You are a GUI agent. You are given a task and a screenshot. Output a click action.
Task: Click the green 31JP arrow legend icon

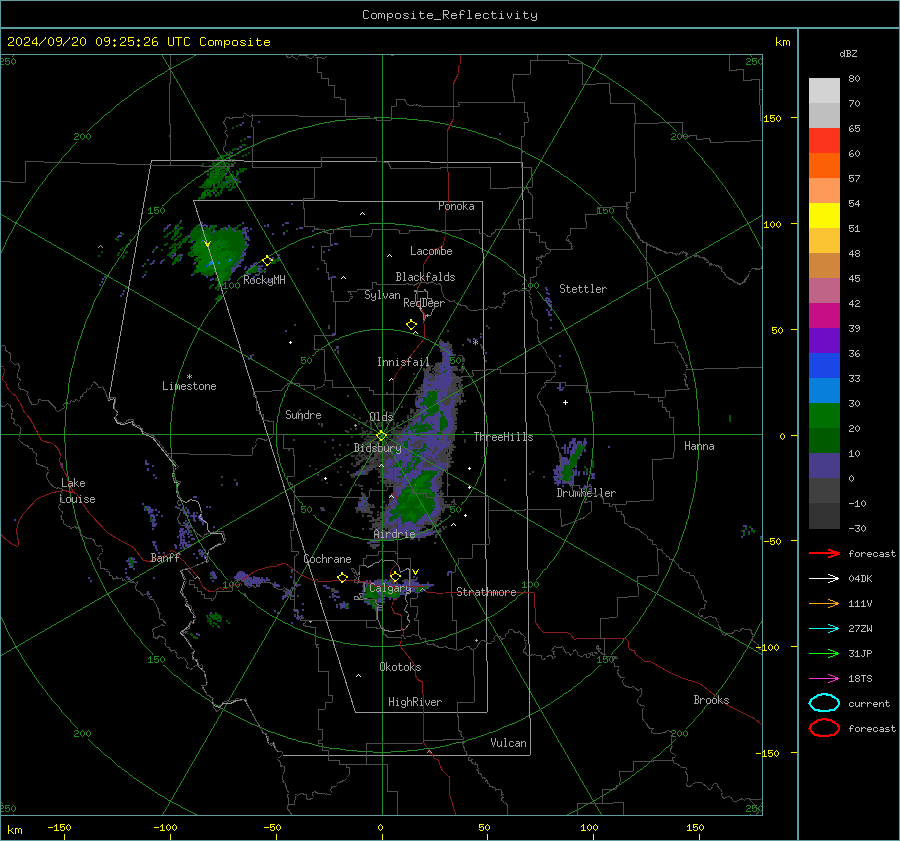[x=824, y=653]
